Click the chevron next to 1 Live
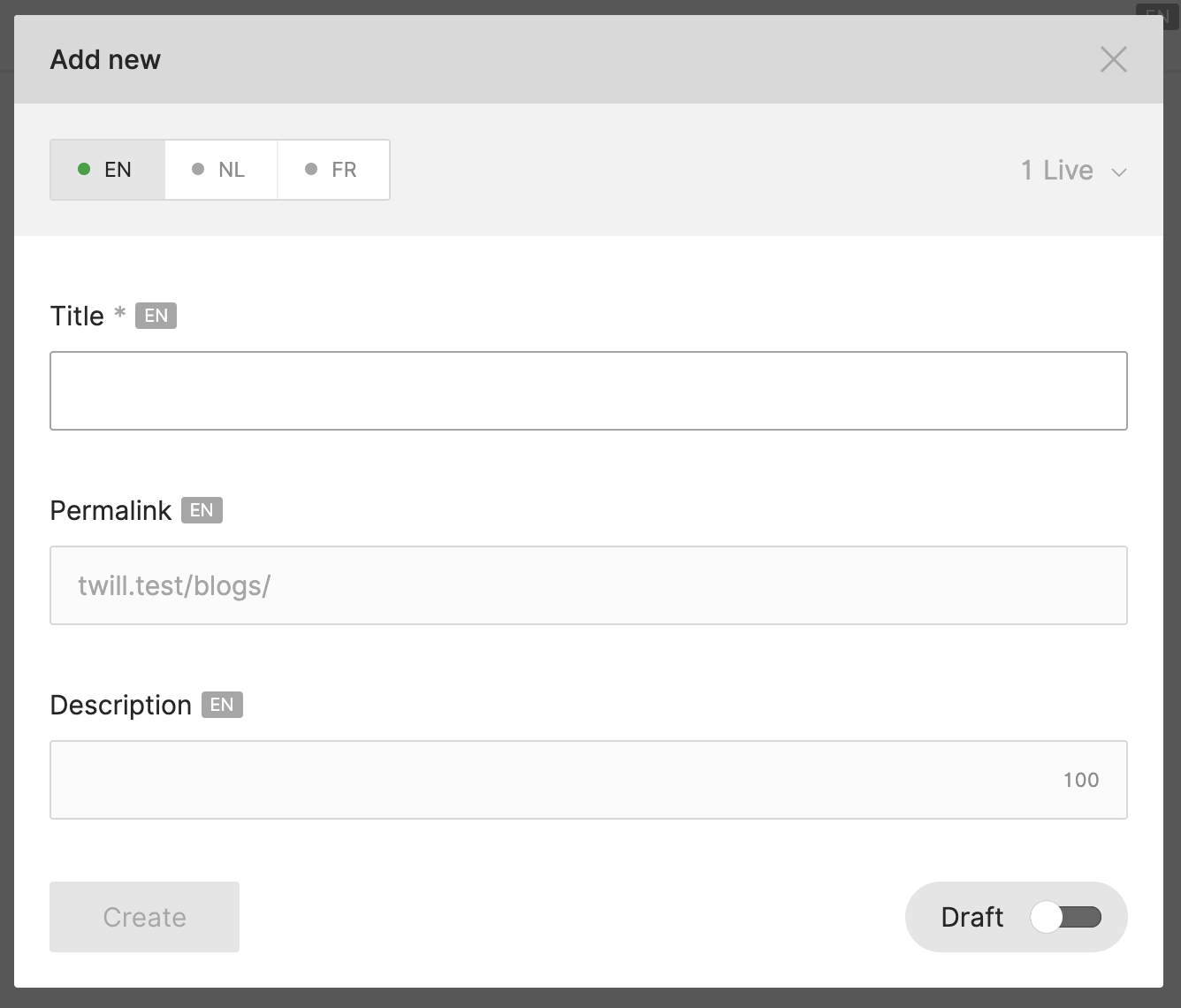Viewport: 1181px width, 1008px height. point(1118,172)
